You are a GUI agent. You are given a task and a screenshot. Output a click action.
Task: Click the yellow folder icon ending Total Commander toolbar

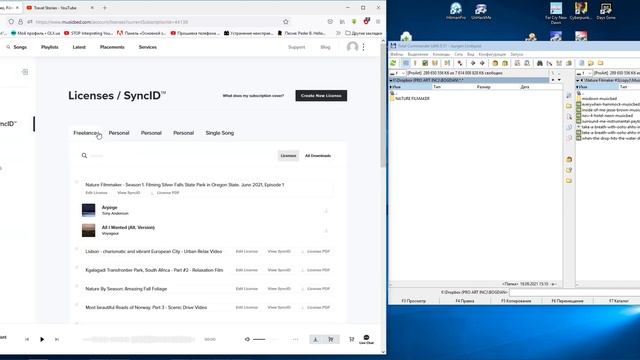pos(600,63)
